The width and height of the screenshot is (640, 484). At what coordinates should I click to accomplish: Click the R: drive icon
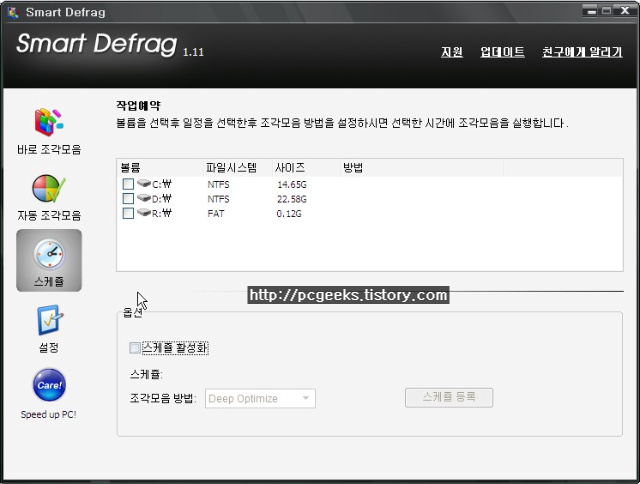pos(144,212)
